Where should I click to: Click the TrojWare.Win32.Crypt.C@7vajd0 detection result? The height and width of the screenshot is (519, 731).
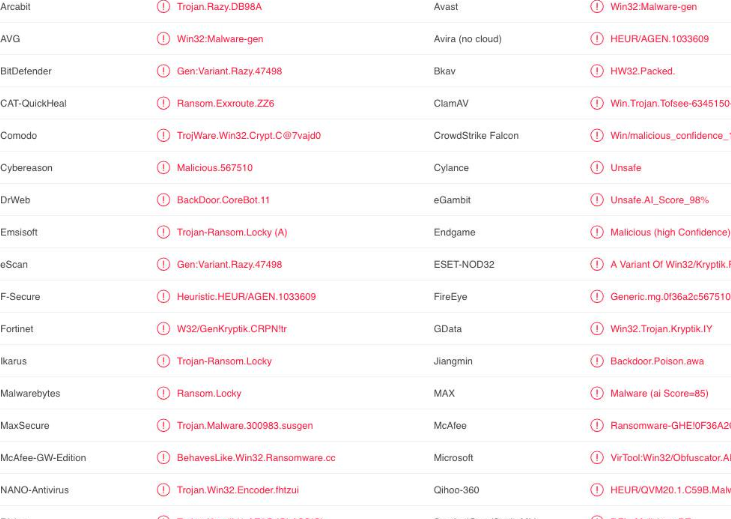[248, 136]
